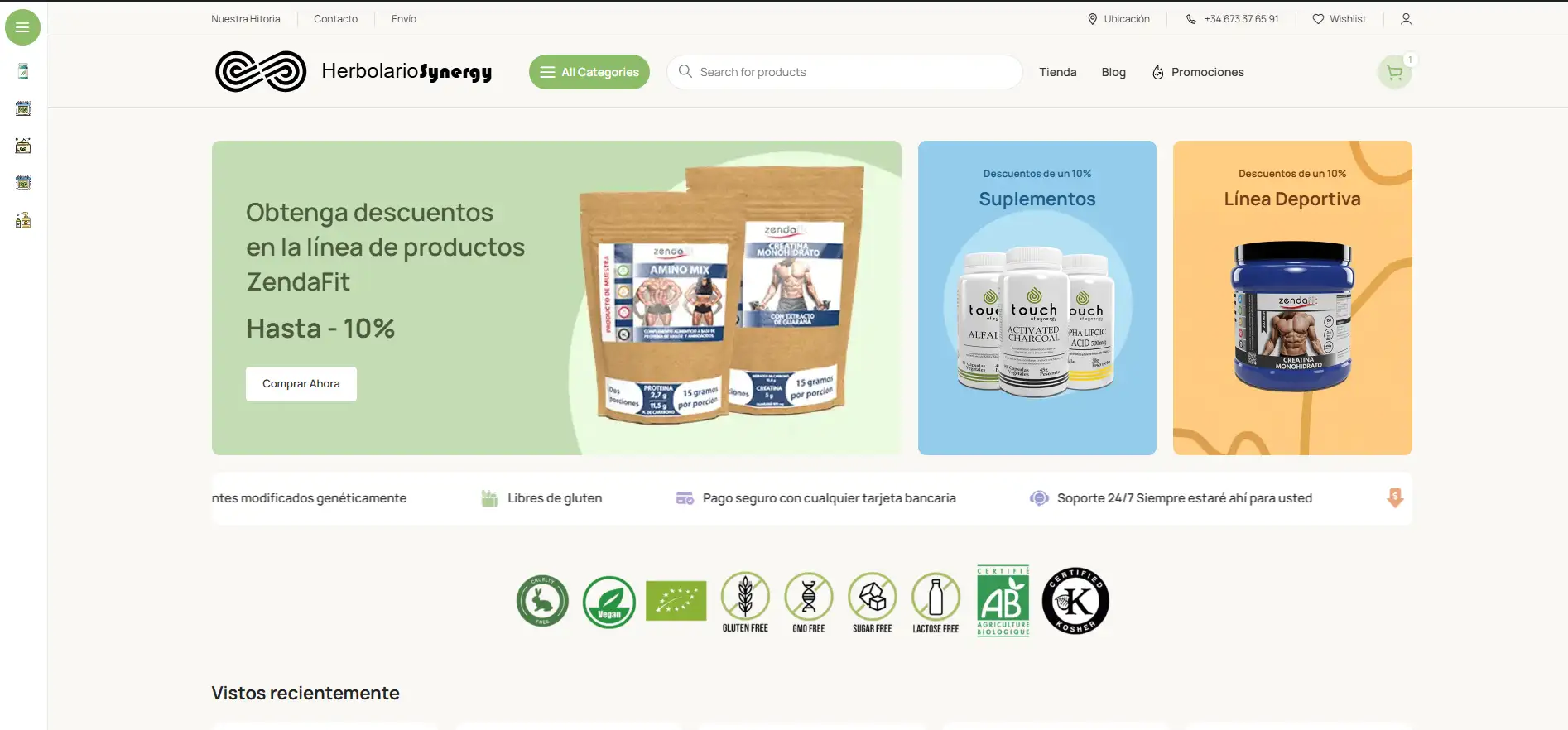The width and height of the screenshot is (1568, 730).
Task: Click the EU organic leaf flag badge
Action: (676, 601)
